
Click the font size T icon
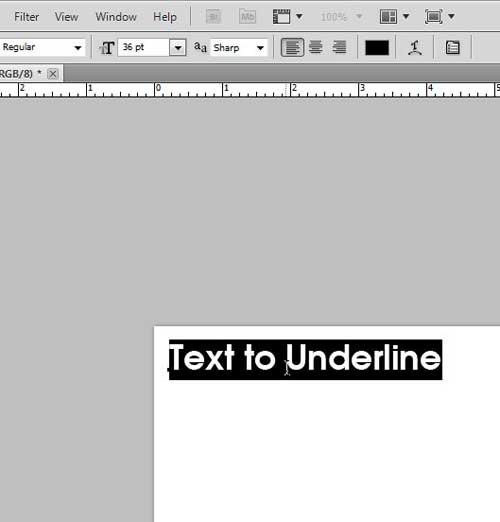(x=107, y=48)
